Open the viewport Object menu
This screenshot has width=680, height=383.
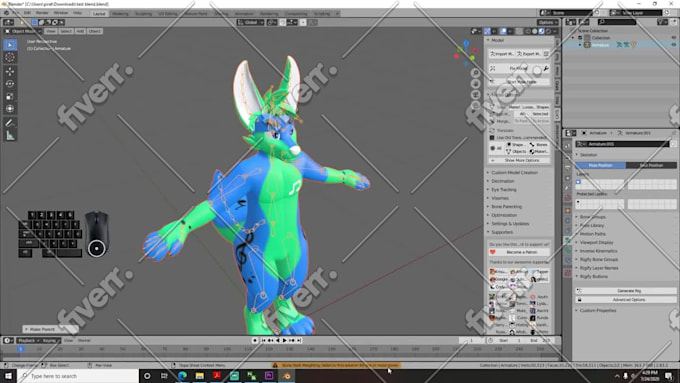point(94,31)
